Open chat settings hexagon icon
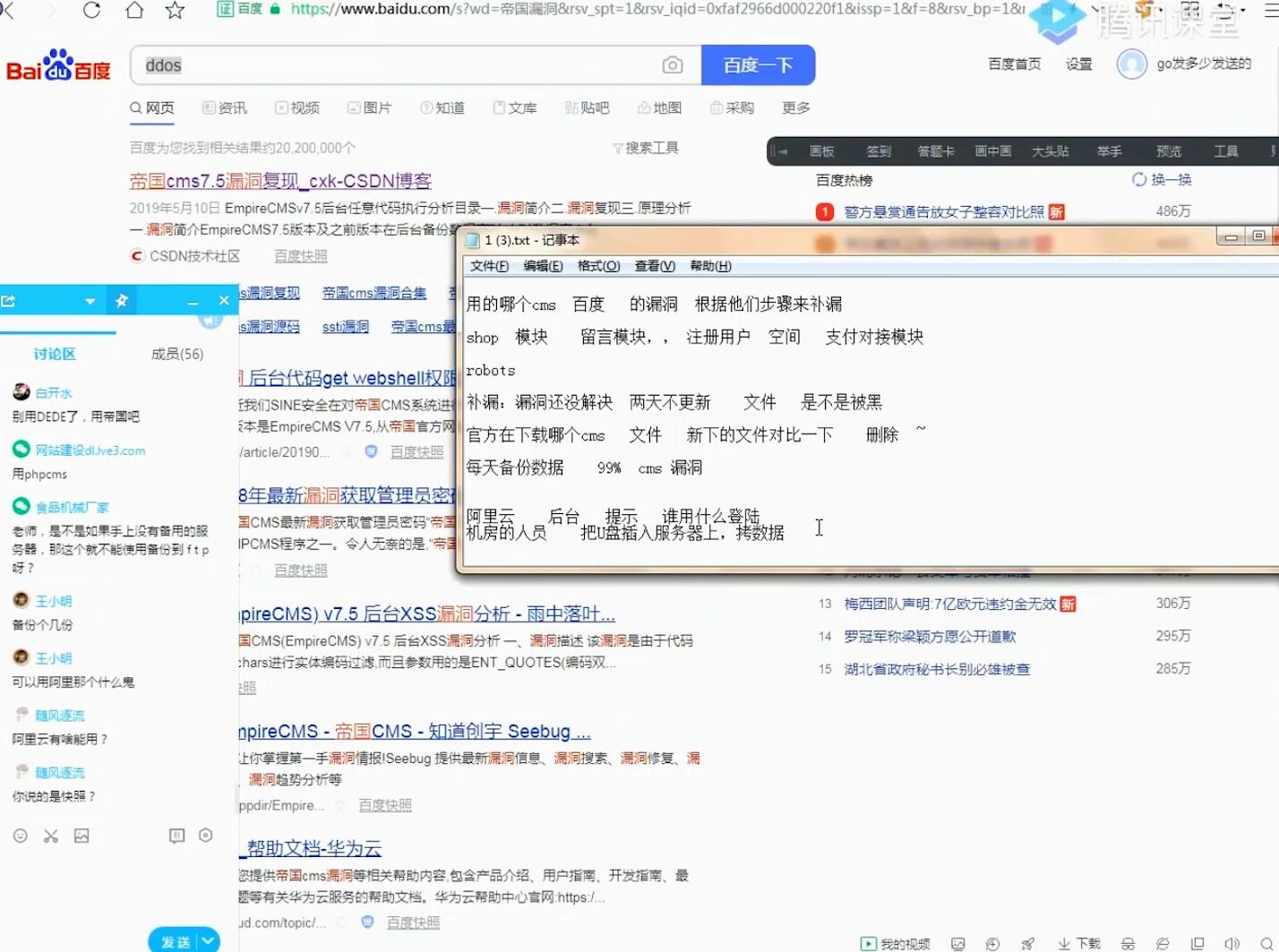Image resolution: width=1279 pixels, height=952 pixels. (x=206, y=835)
